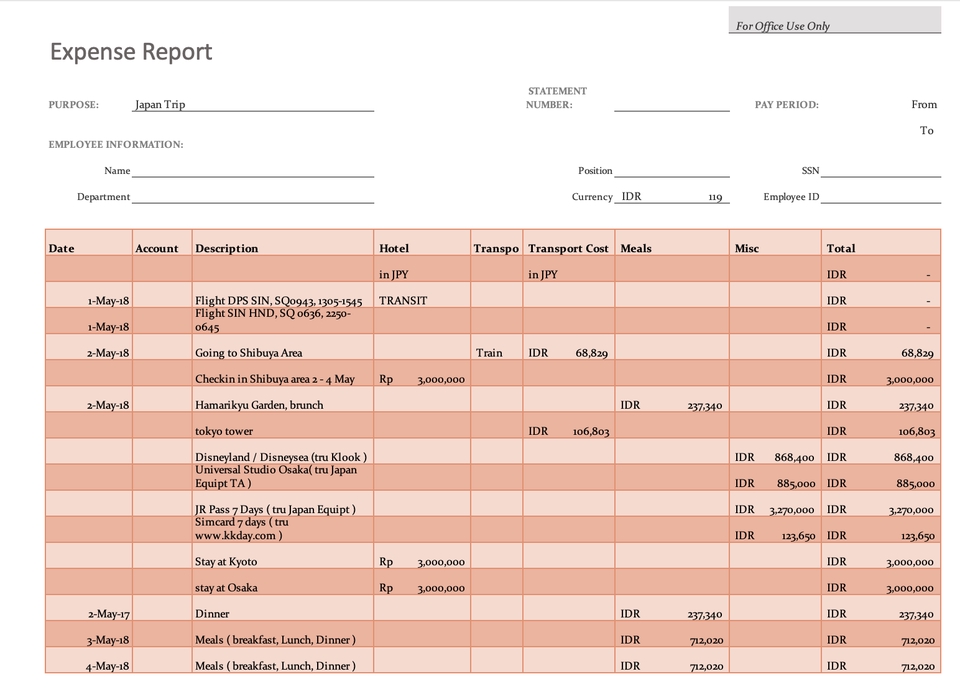The width and height of the screenshot is (960, 692).
Task: Click the Currency field showing IDR
Action: pyautogui.click(x=672, y=197)
